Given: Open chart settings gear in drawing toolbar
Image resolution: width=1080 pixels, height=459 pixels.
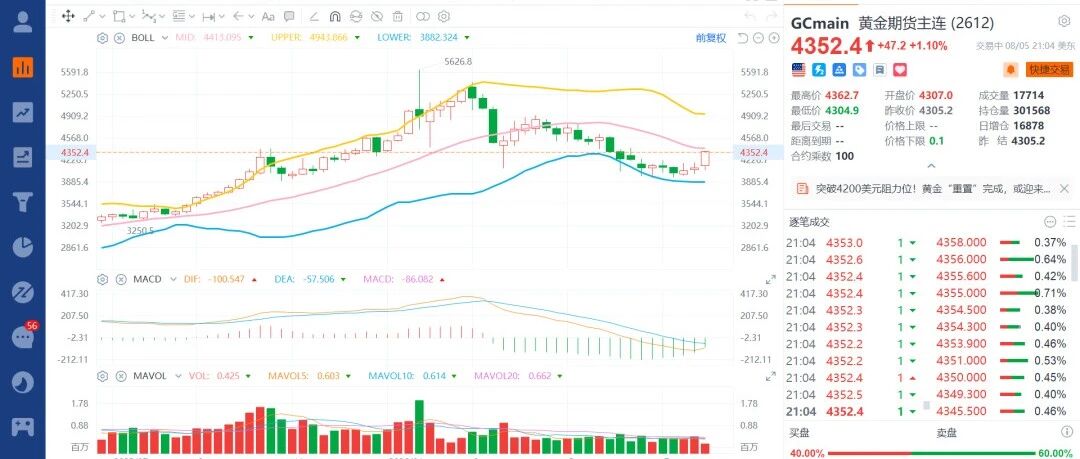Looking at the screenshot, I should [444, 17].
